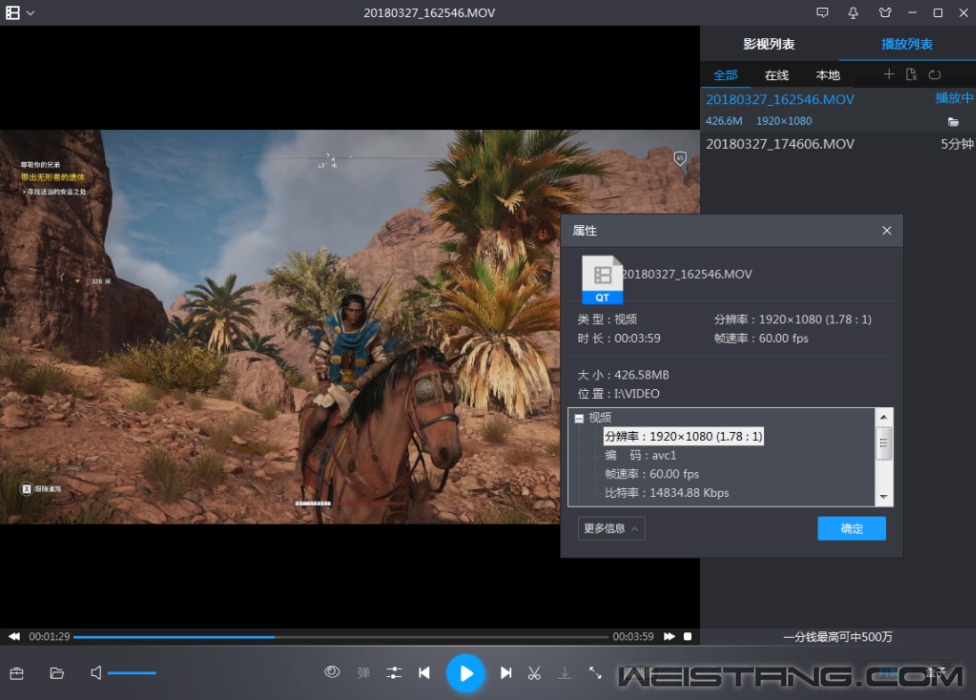Collapse details with 更多信息 button
Image resolution: width=976 pixels, height=700 pixels.
[611, 528]
